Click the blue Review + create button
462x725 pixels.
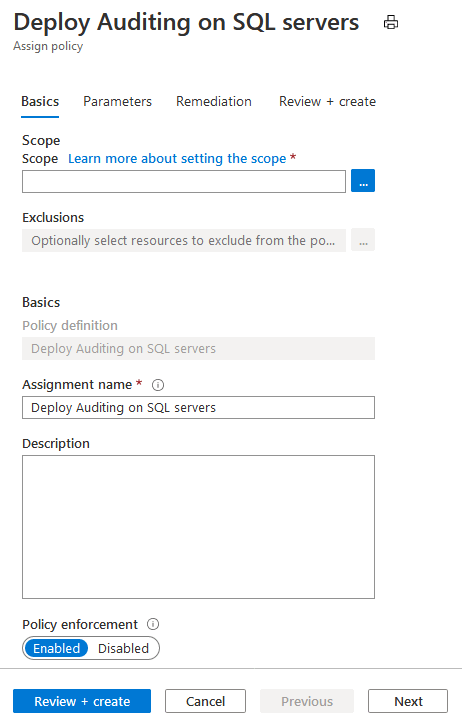[82, 701]
